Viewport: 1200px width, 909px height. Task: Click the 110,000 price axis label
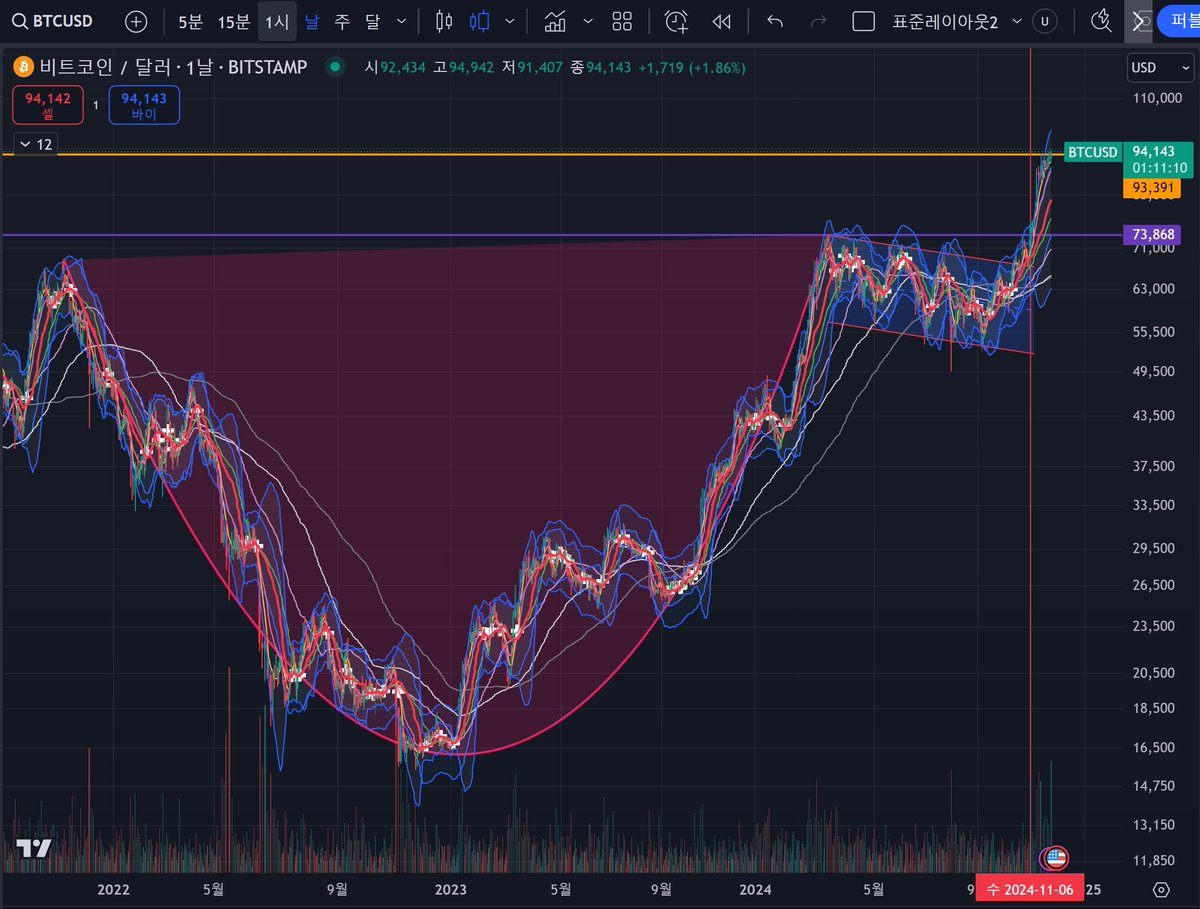point(1157,98)
